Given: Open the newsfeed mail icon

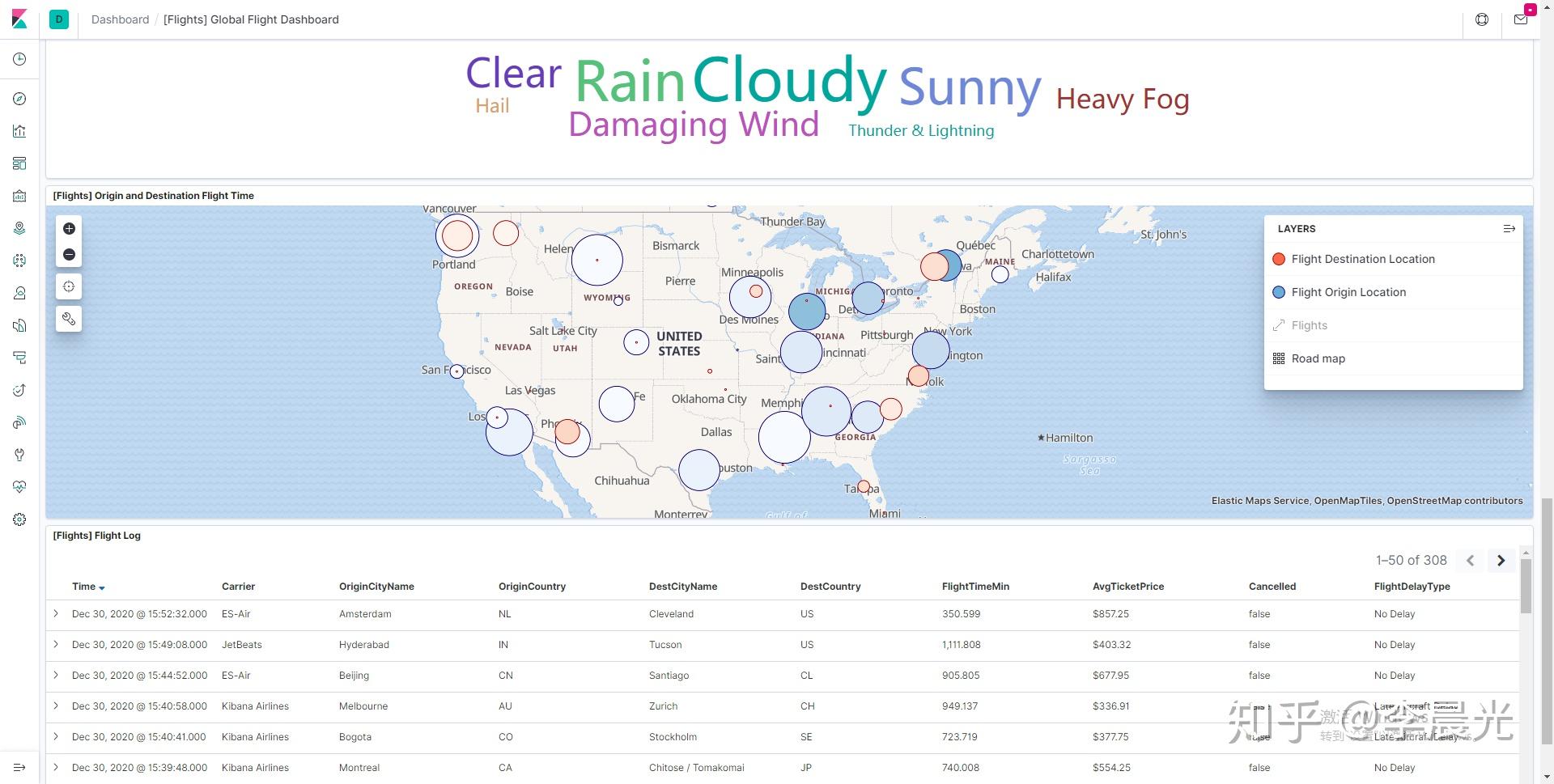Looking at the screenshot, I should click(1521, 19).
